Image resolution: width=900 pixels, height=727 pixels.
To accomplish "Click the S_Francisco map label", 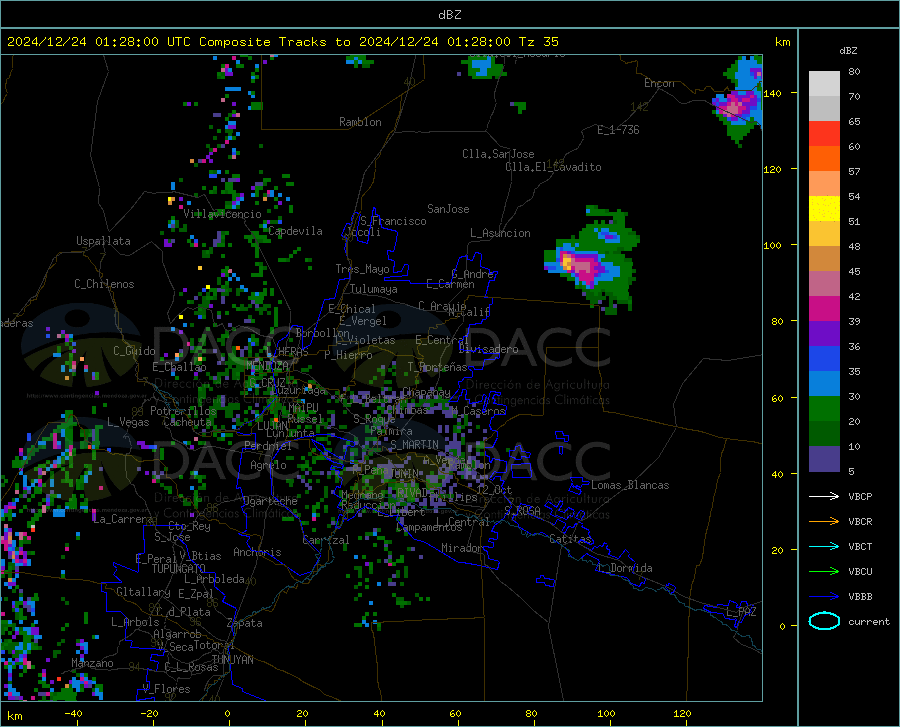I will [x=393, y=221].
